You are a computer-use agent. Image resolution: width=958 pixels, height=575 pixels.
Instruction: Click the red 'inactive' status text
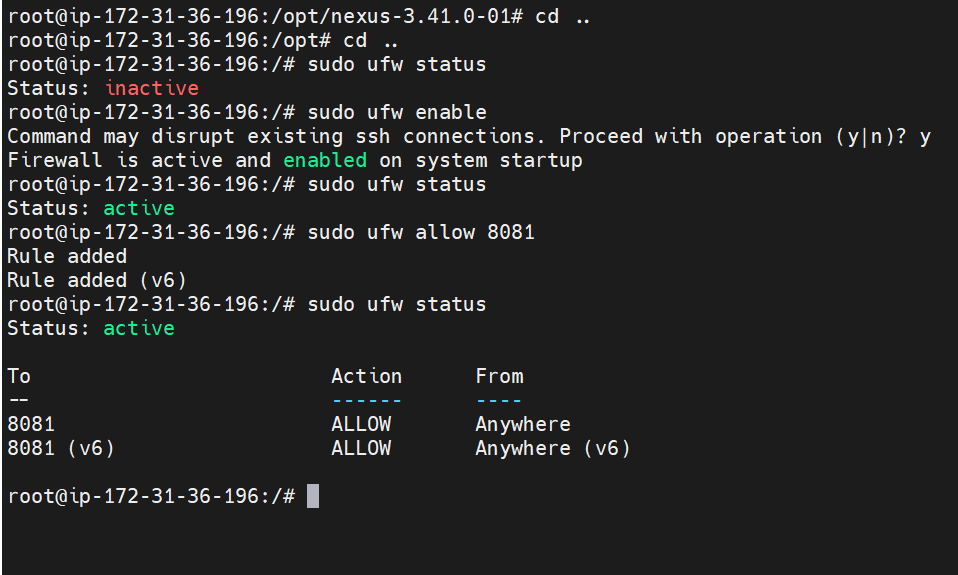point(152,88)
